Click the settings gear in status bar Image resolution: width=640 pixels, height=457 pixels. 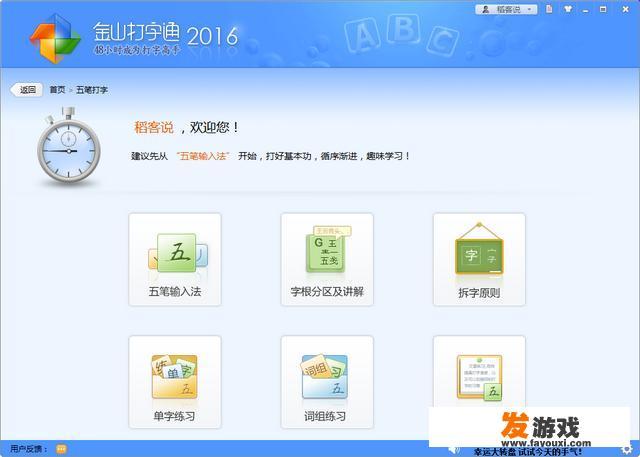coord(626,450)
